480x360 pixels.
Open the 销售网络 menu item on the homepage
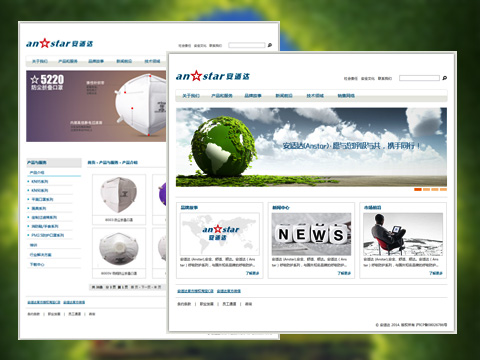346,96
